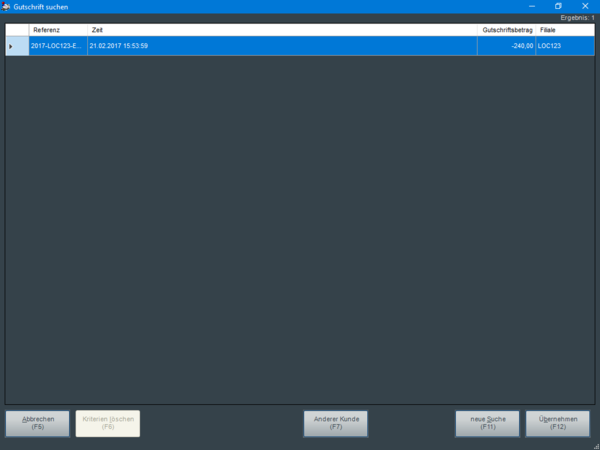The height and width of the screenshot is (450, 600).
Task: Select the 2017-LOC123 reference cell
Action: 58,46
